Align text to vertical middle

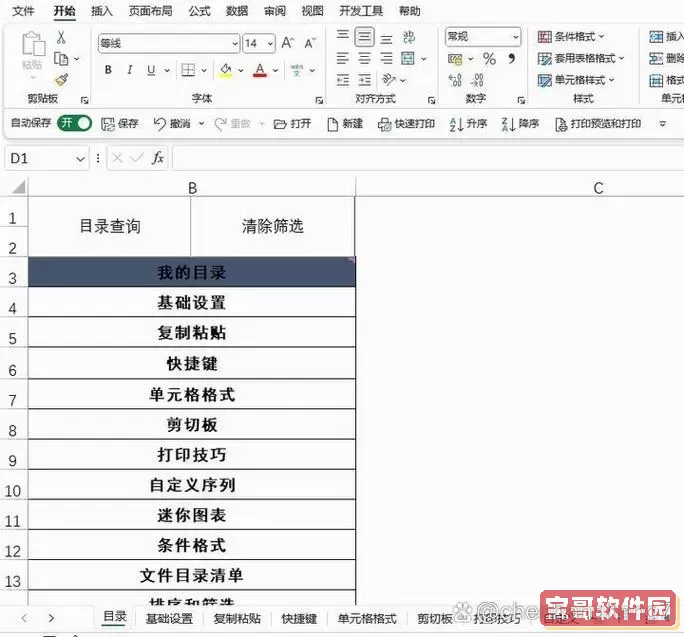click(x=364, y=37)
